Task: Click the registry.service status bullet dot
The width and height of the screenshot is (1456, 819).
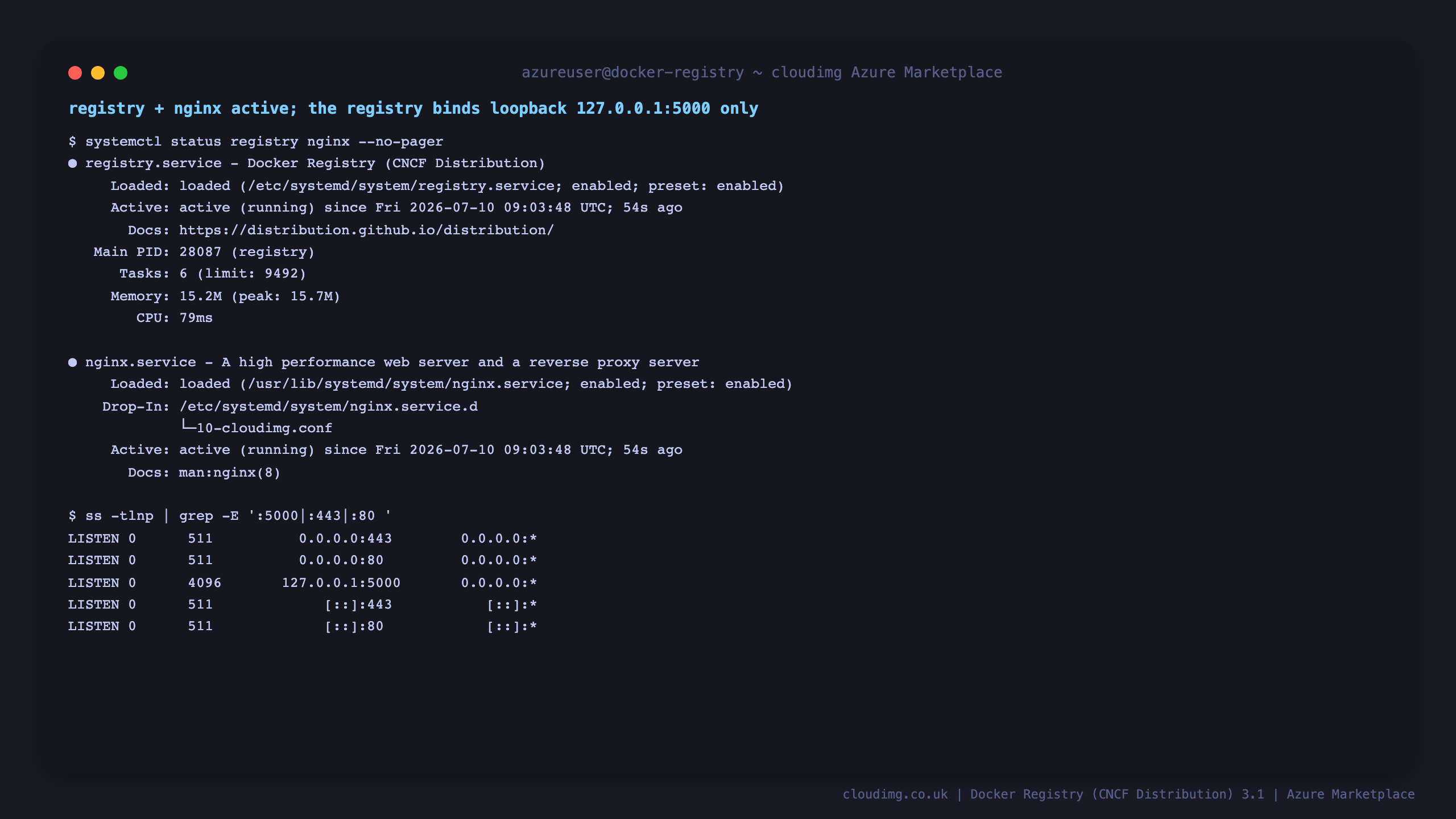Action: [x=73, y=164]
